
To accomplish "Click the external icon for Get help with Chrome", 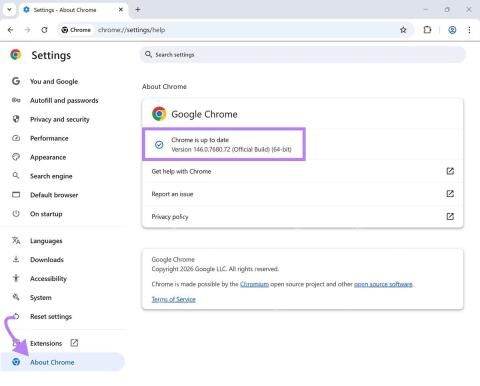I will (x=450, y=171).
